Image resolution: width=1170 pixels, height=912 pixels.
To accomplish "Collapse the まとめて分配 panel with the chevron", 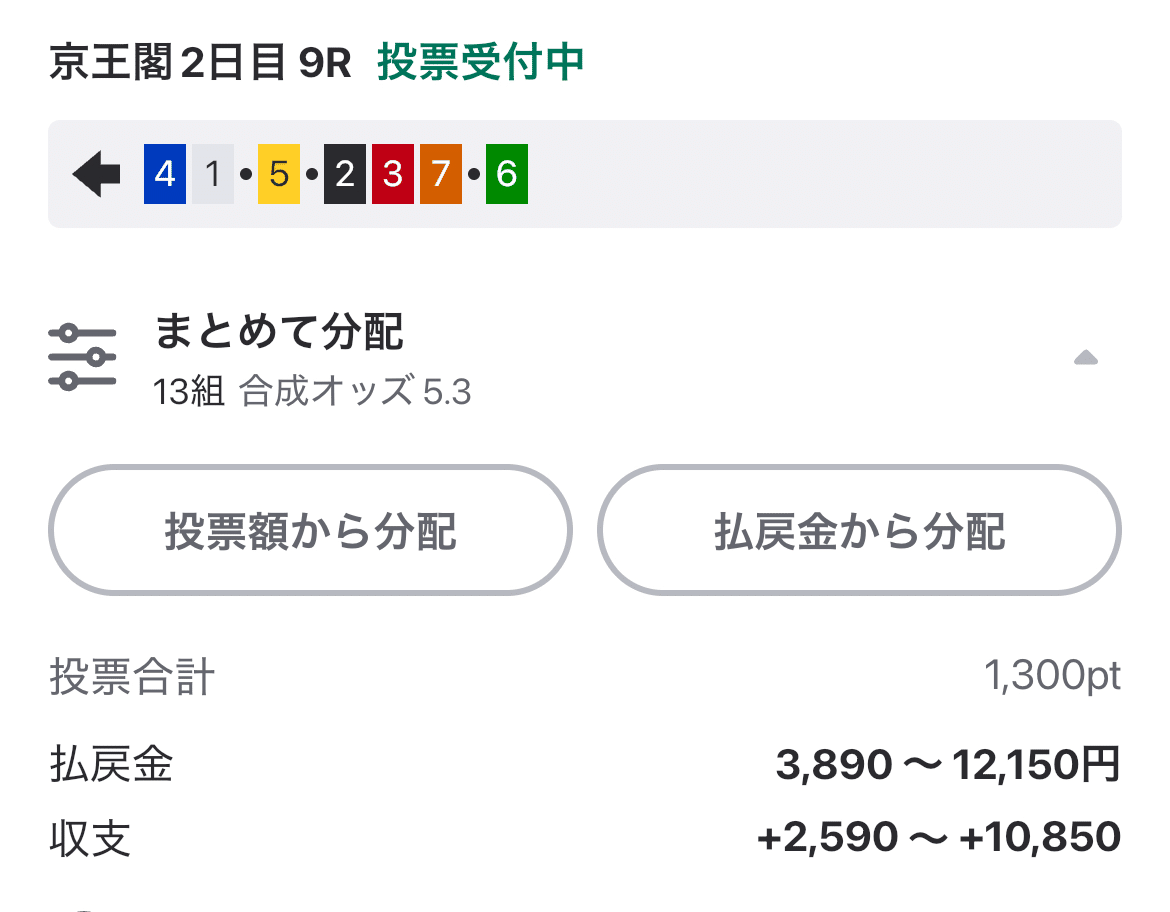I will (1086, 357).
